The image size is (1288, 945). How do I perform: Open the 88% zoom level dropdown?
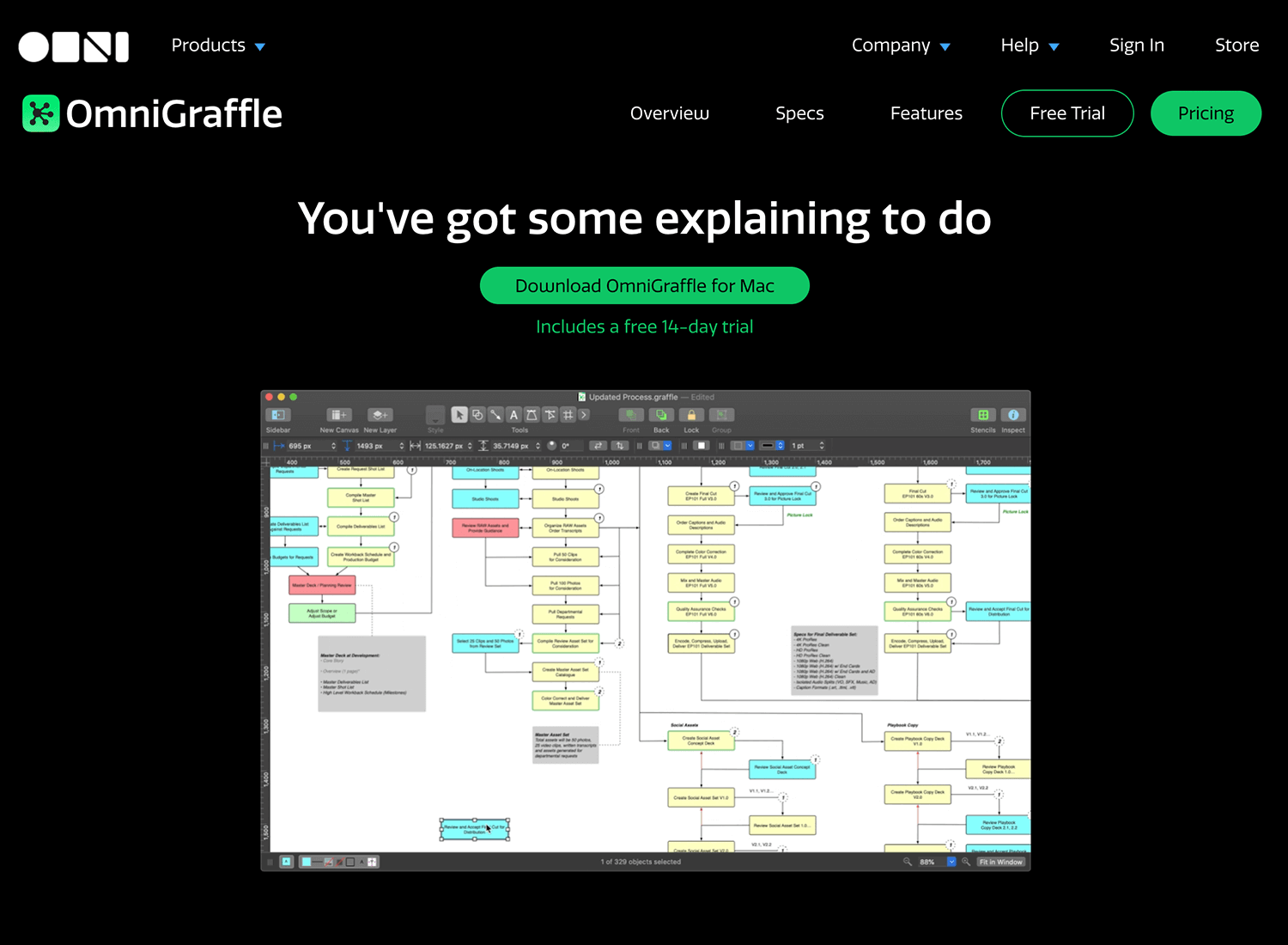(x=951, y=862)
